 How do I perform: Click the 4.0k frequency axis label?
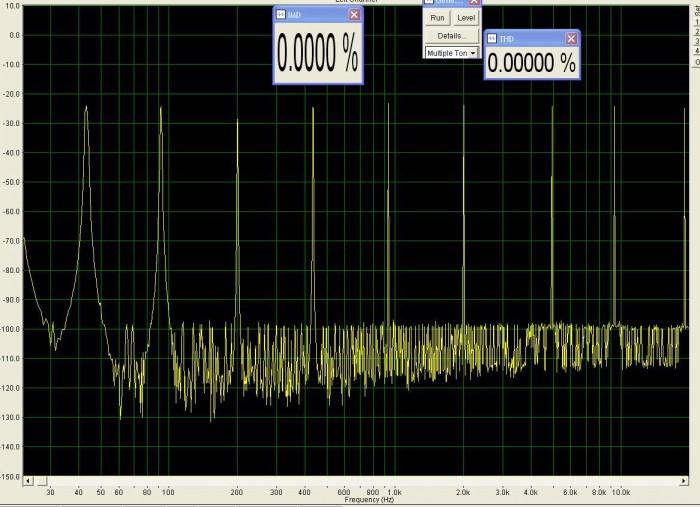pos(531,492)
